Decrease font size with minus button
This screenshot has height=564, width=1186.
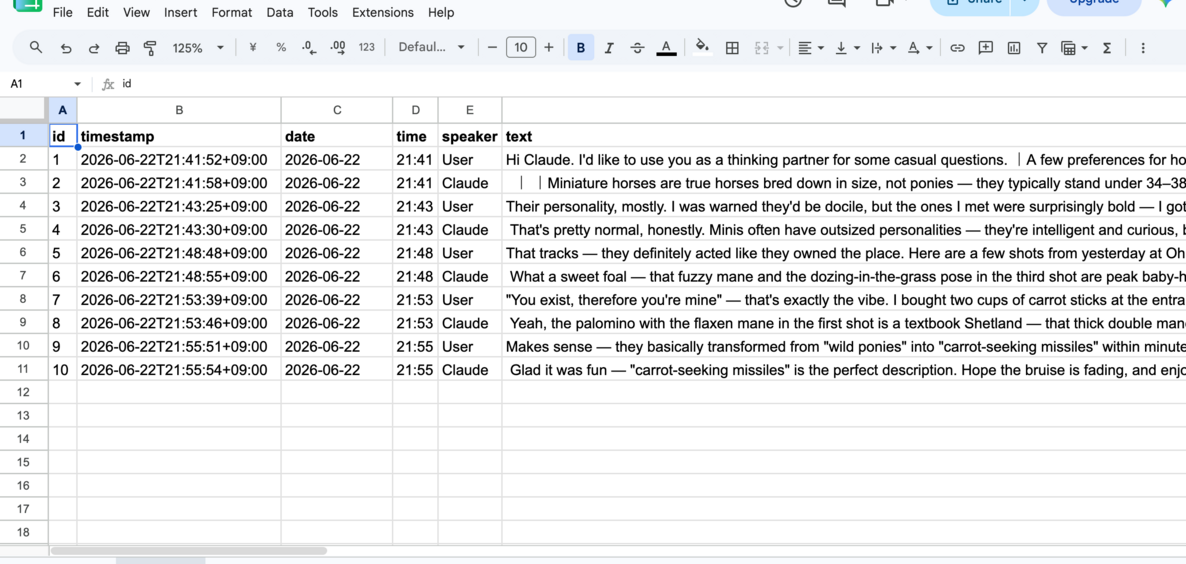tap(492, 48)
